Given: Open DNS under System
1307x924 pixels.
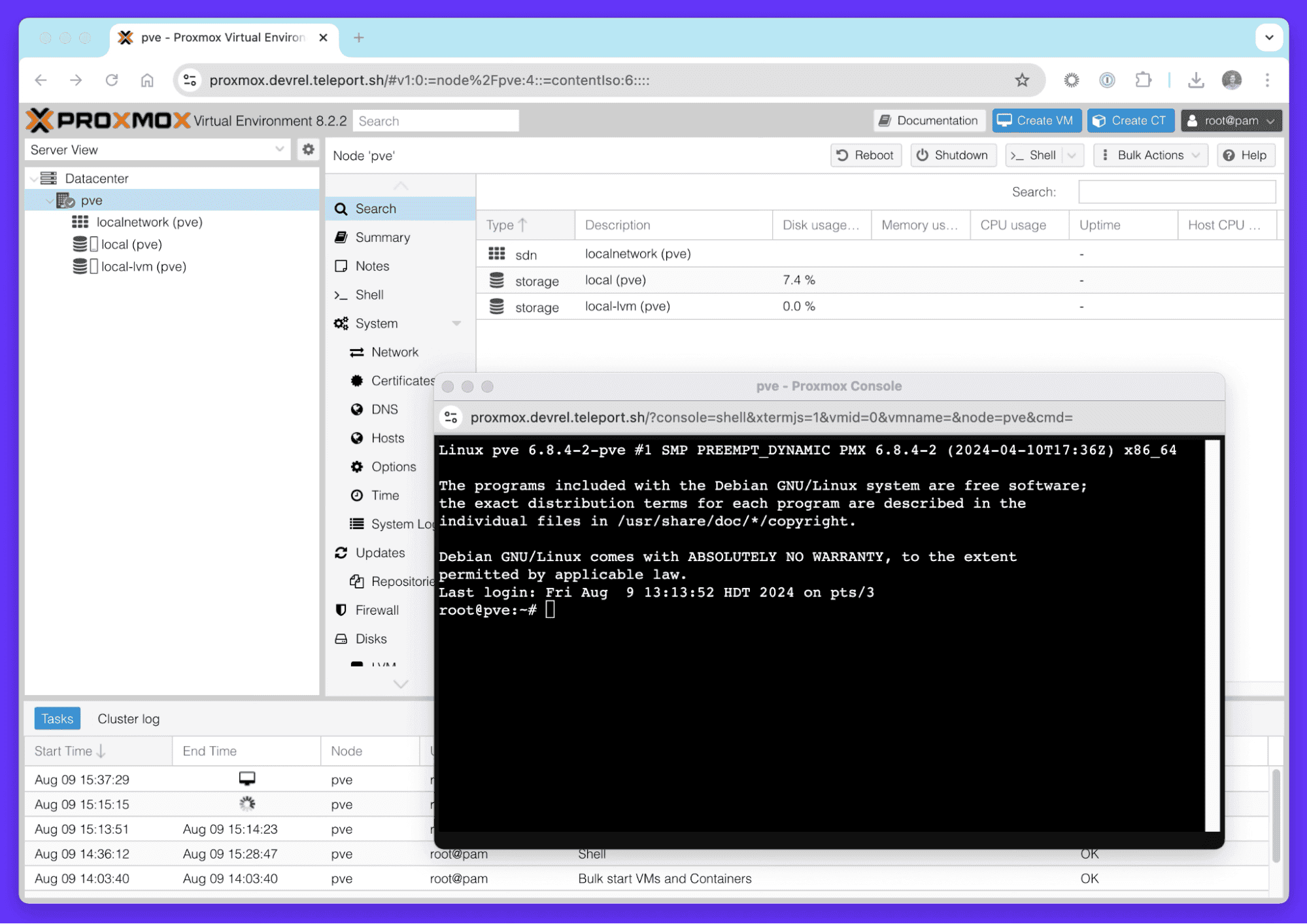Looking at the screenshot, I should click(384, 409).
